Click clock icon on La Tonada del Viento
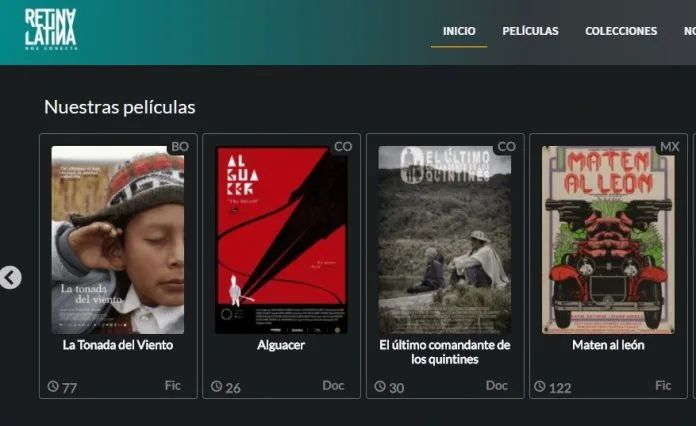This screenshot has height=426, width=696. click(x=53, y=386)
